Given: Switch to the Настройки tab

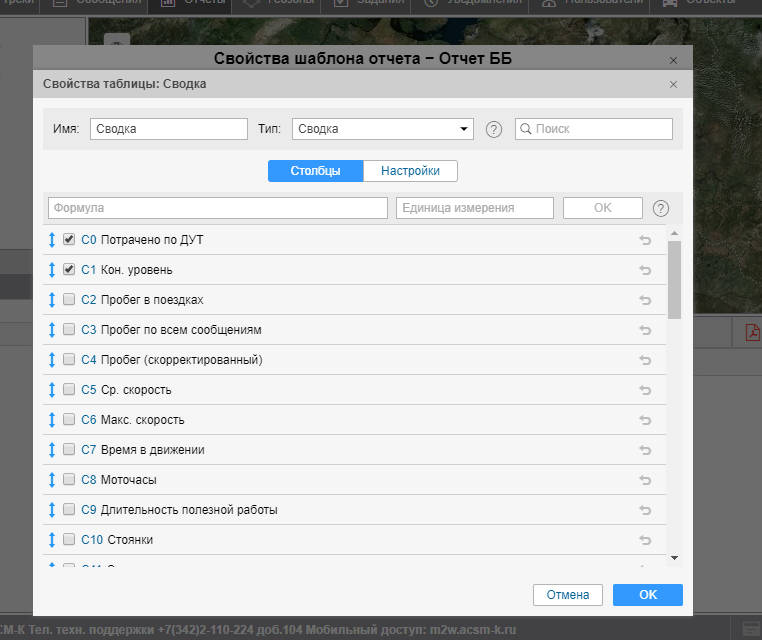Looking at the screenshot, I should [410, 171].
